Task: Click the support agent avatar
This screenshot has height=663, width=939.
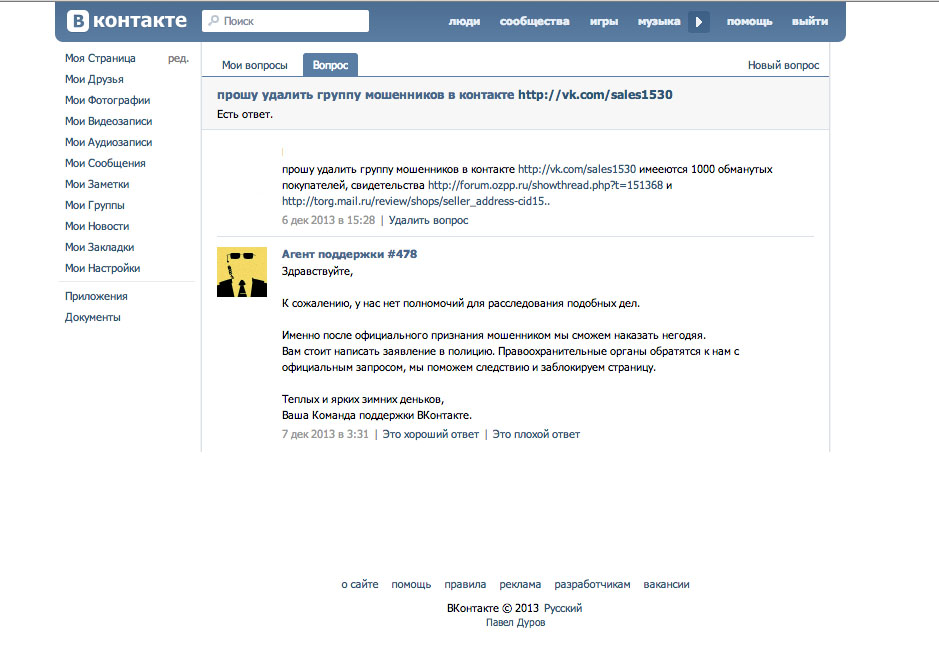Action: pyautogui.click(x=242, y=272)
